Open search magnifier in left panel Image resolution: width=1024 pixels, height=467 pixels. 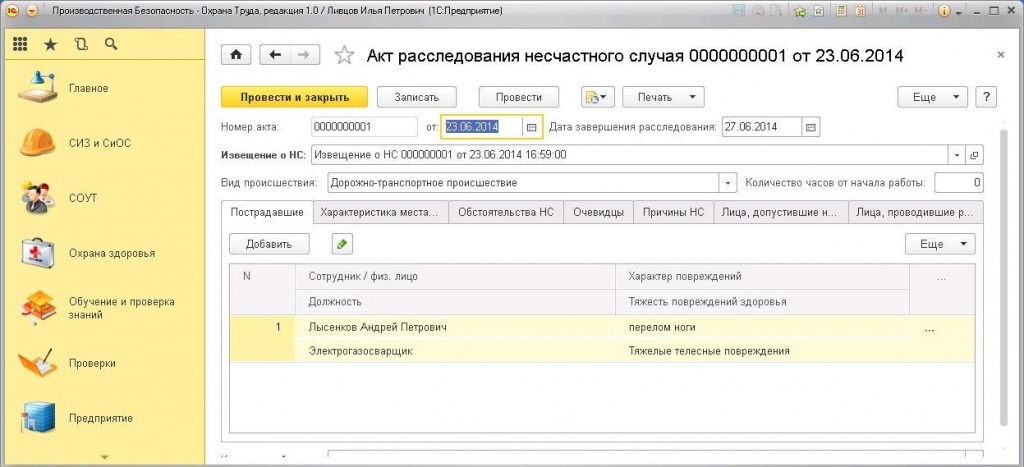111,44
